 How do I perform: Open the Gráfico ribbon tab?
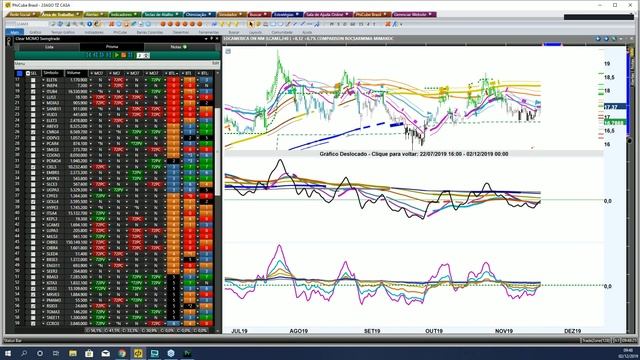(x=35, y=32)
